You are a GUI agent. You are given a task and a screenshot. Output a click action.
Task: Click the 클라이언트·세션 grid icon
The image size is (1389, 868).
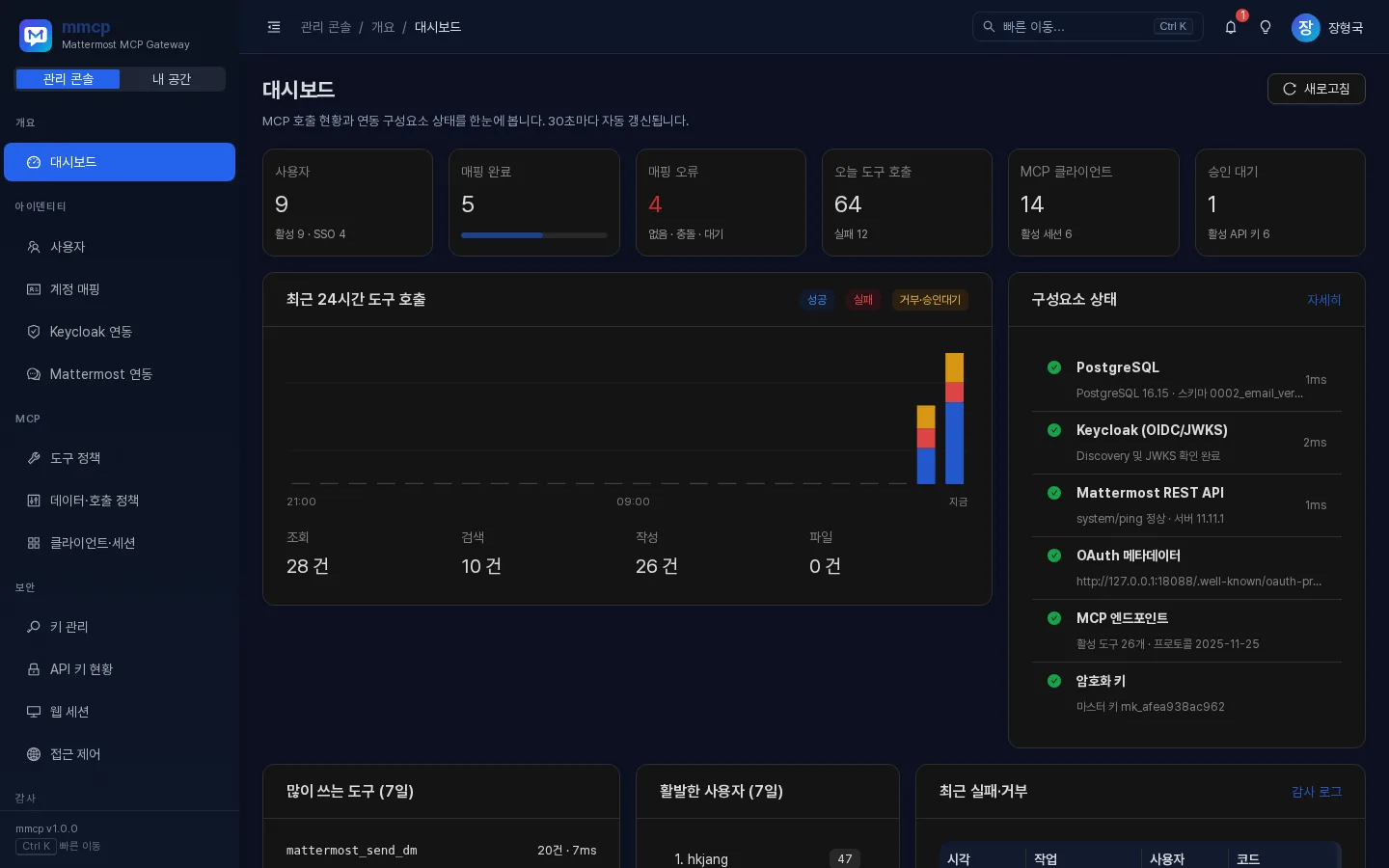(x=34, y=543)
